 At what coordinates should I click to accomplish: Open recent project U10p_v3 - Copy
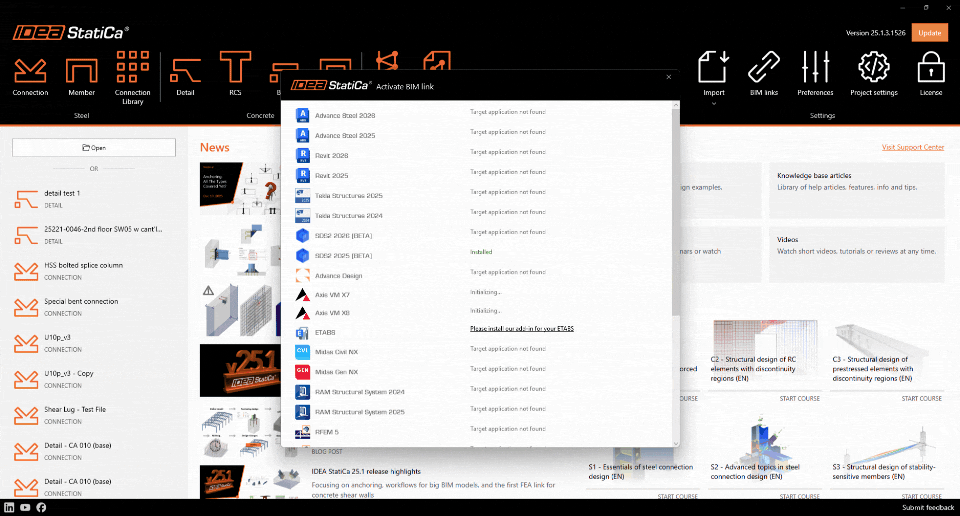(94, 380)
